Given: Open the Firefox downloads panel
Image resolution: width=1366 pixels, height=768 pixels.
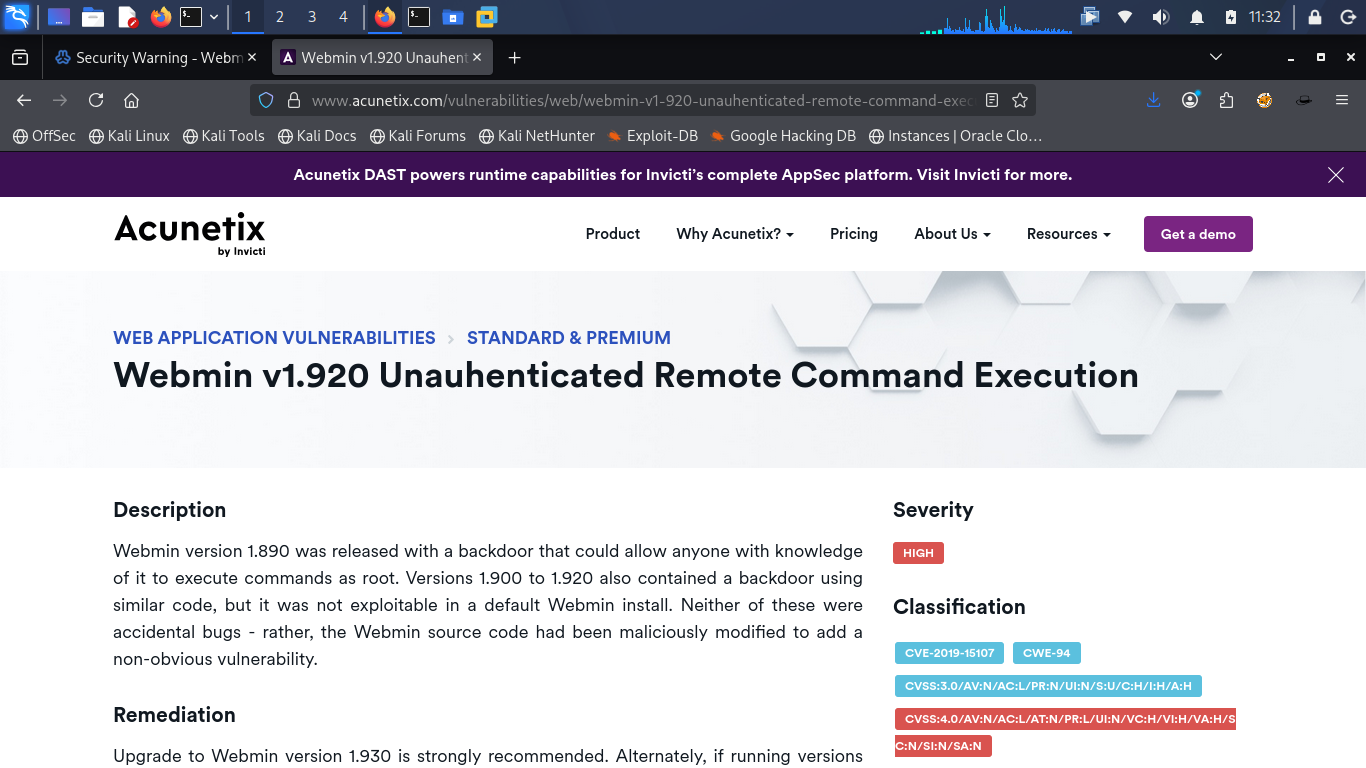Looking at the screenshot, I should [x=1153, y=100].
